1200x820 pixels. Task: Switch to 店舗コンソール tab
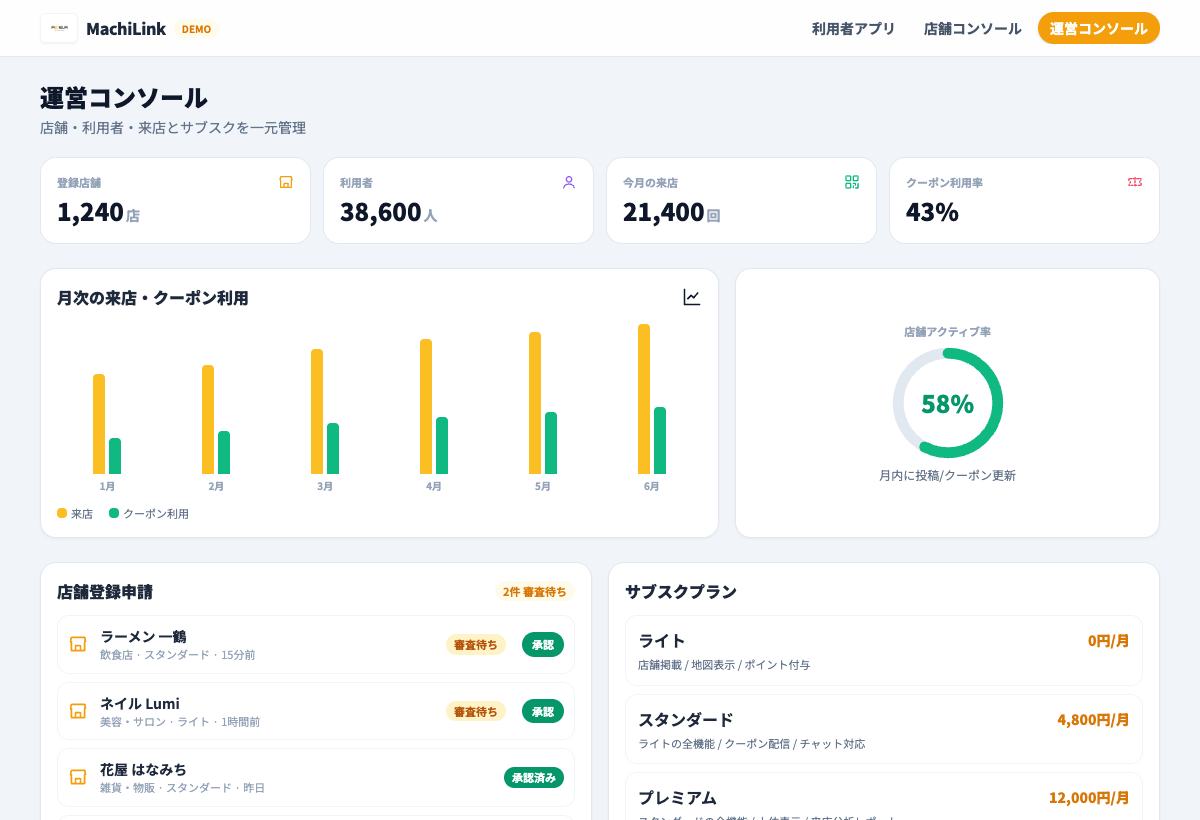click(x=972, y=28)
